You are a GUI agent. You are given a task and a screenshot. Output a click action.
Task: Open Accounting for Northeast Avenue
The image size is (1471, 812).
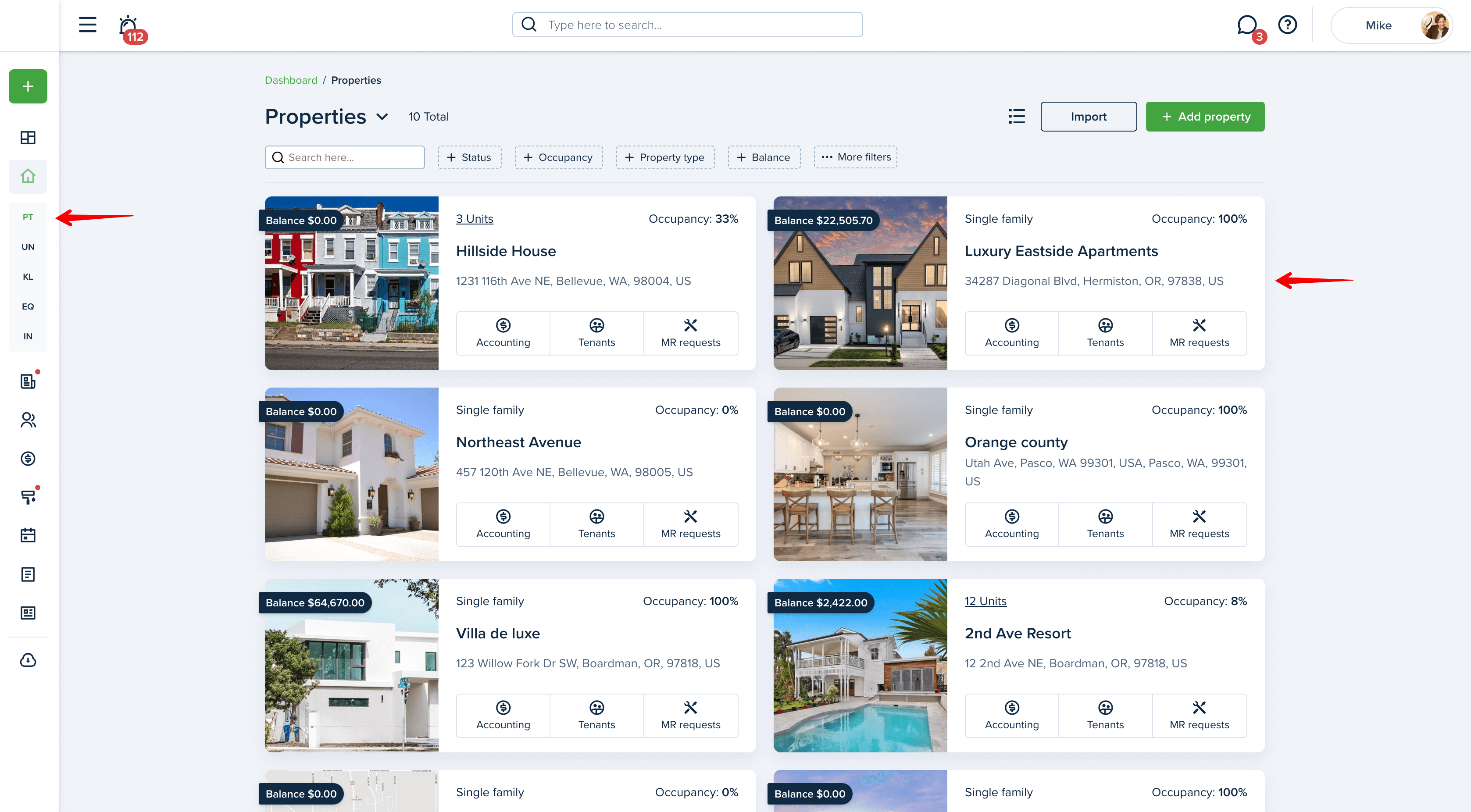503,525
